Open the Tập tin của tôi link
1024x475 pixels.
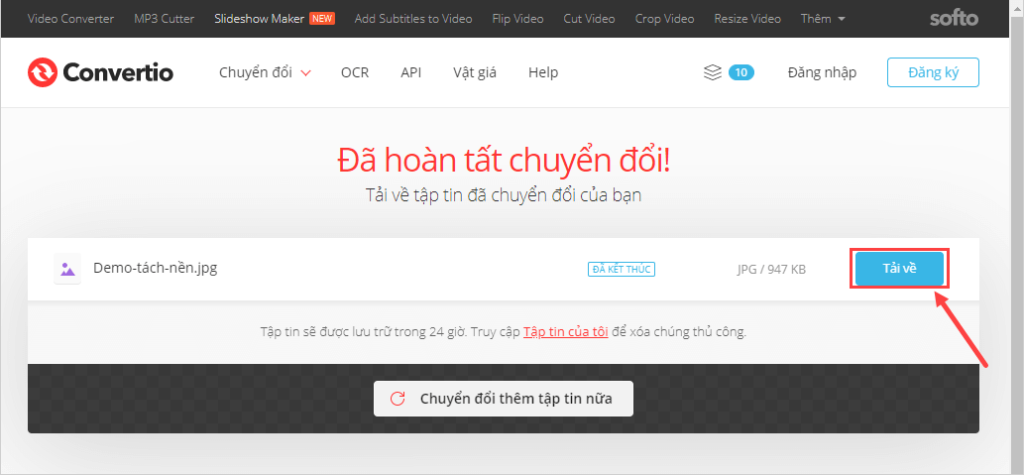click(x=565, y=331)
